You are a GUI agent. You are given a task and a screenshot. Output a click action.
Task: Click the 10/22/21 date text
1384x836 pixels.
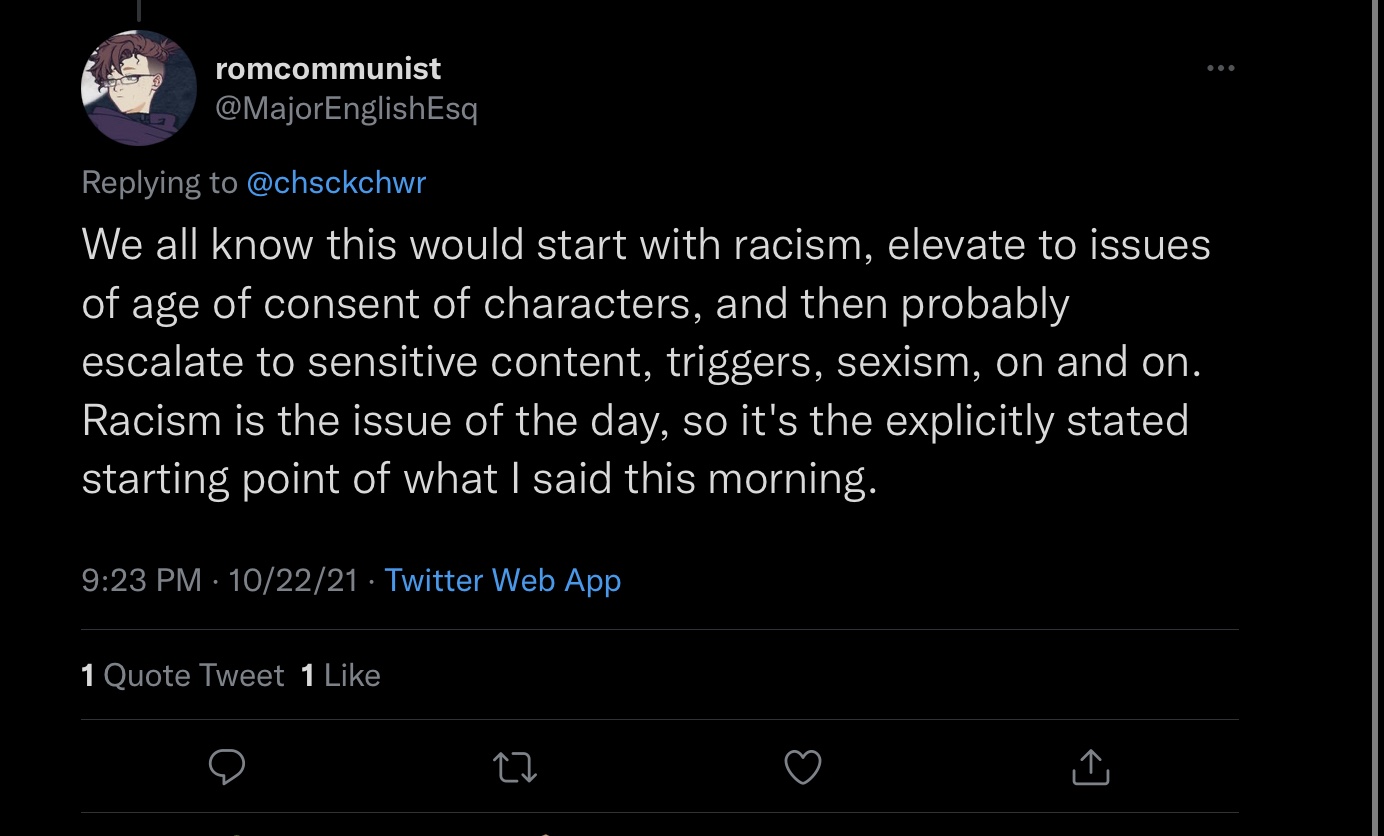tap(293, 580)
